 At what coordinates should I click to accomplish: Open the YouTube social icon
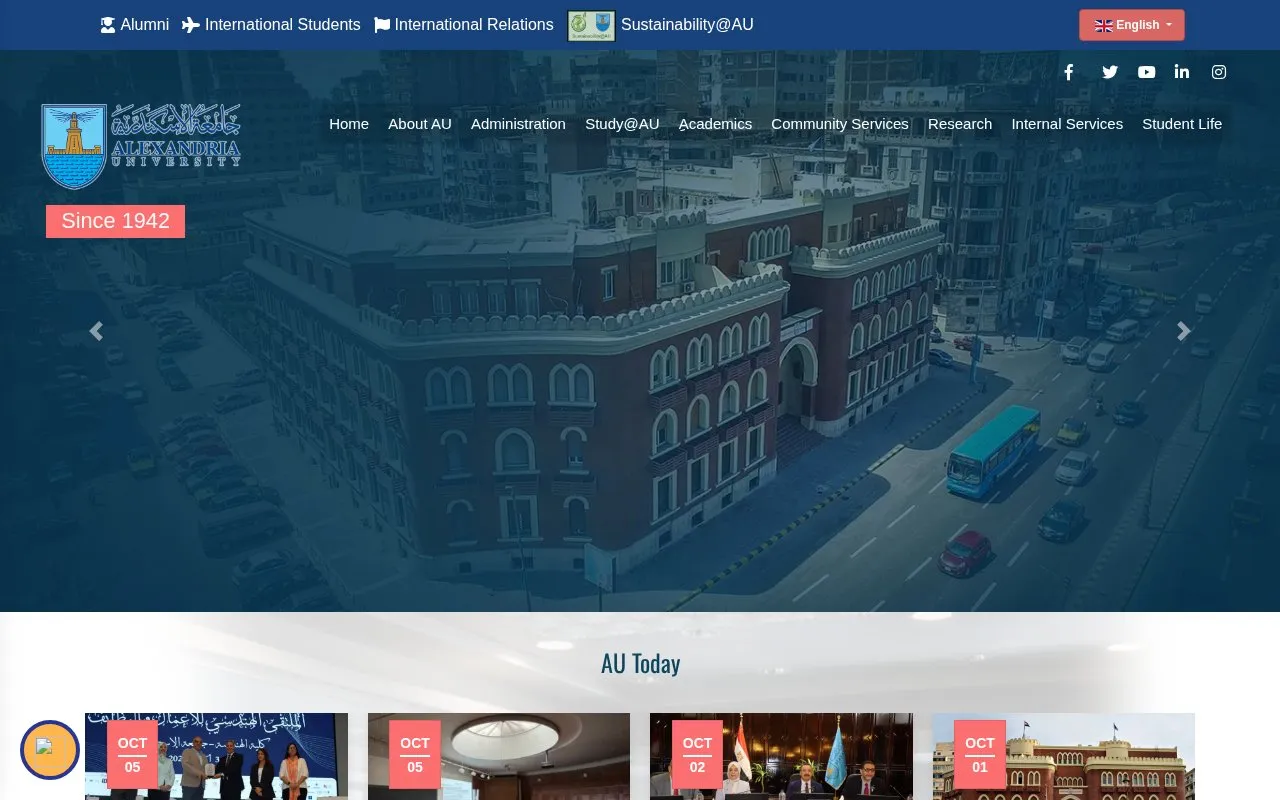coord(1146,72)
